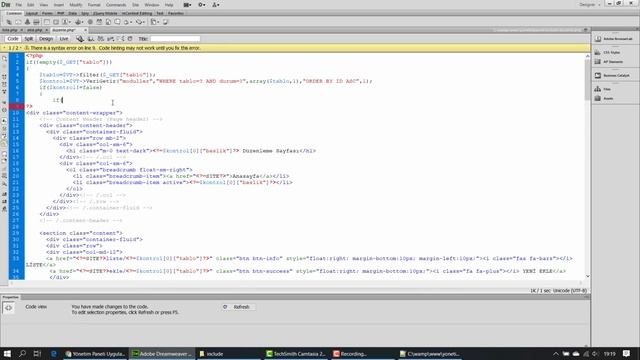Switch to the PHP insert tab
The image size is (640, 360).
point(60,13)
